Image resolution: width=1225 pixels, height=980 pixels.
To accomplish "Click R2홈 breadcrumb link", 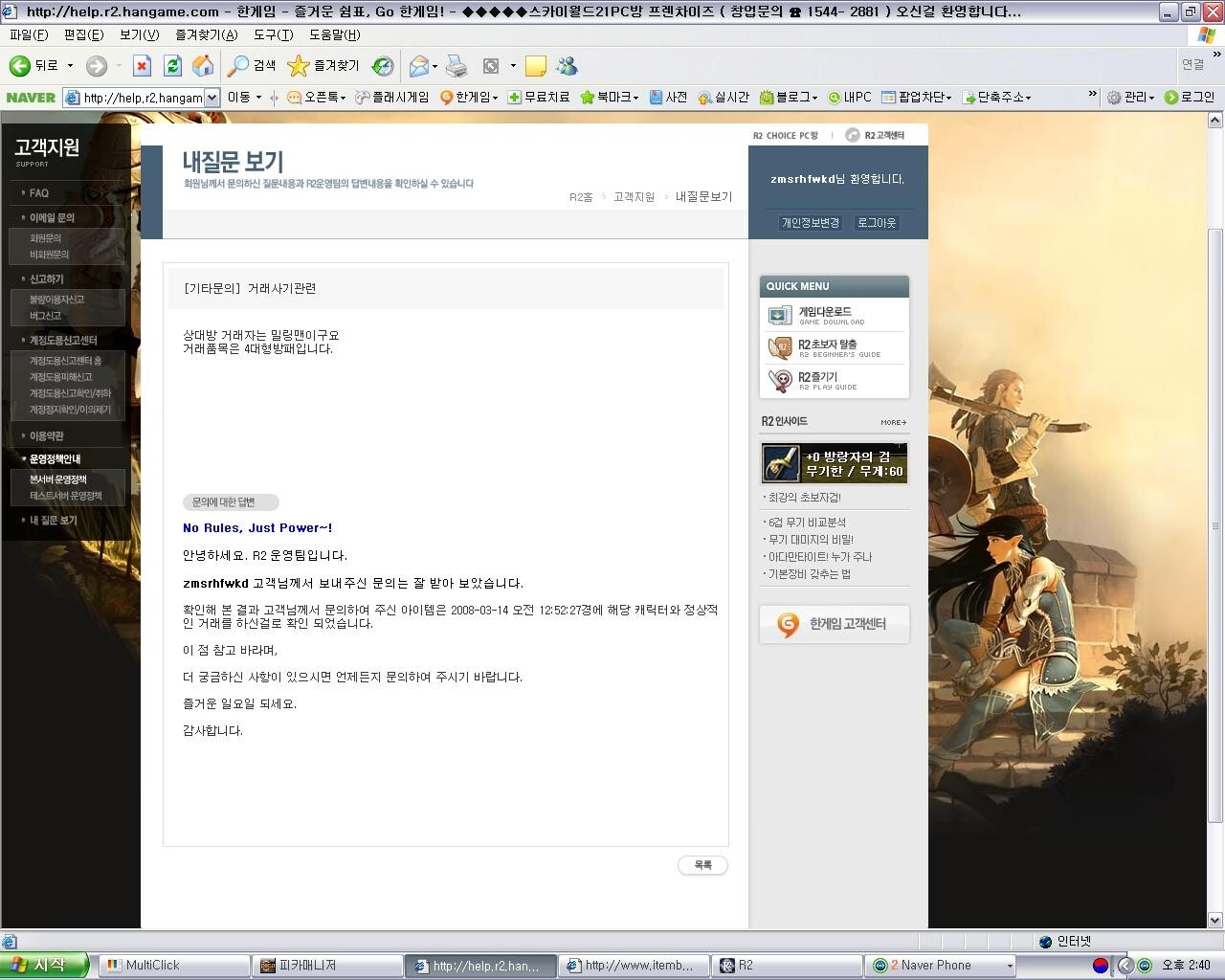I will click(581, 196).
